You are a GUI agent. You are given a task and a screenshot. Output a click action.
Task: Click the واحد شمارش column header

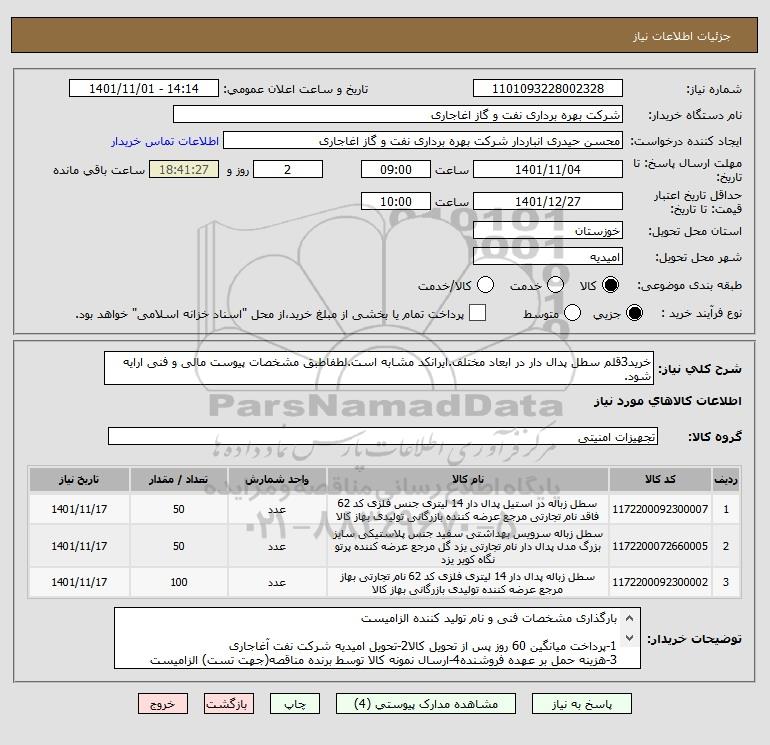[x=277, y=479]
